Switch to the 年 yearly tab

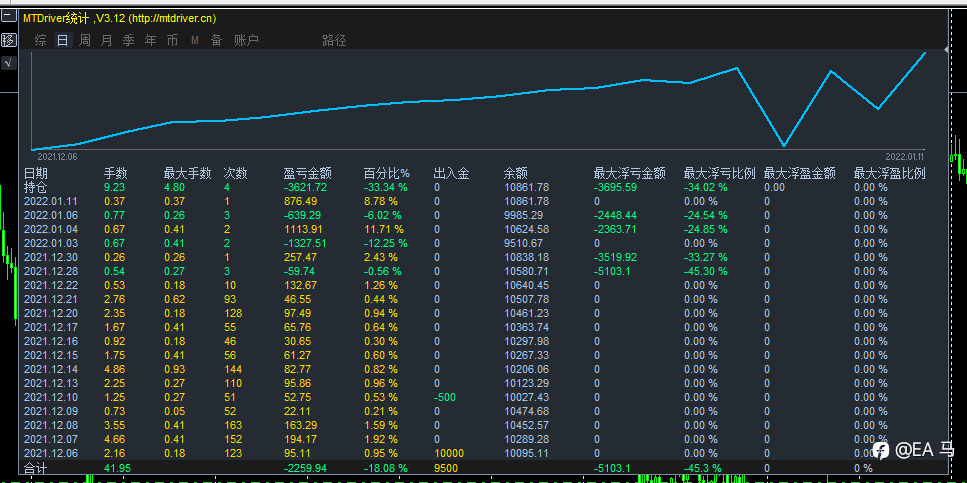[x=150, y=41]
